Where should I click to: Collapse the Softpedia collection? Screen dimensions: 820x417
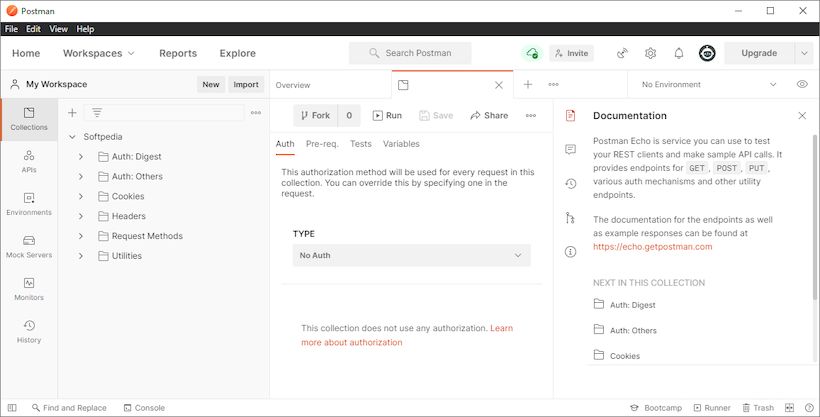coord(72,136)
